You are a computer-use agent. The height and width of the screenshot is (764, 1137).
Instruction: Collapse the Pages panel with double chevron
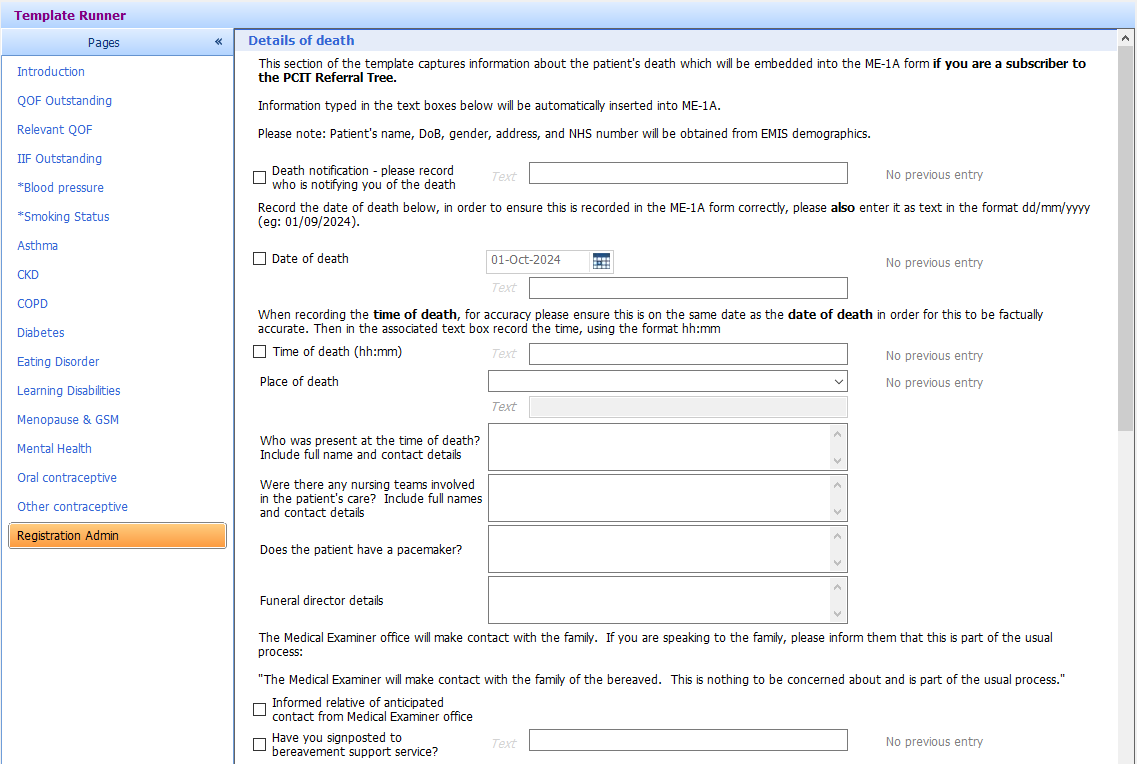pos(218,42)
